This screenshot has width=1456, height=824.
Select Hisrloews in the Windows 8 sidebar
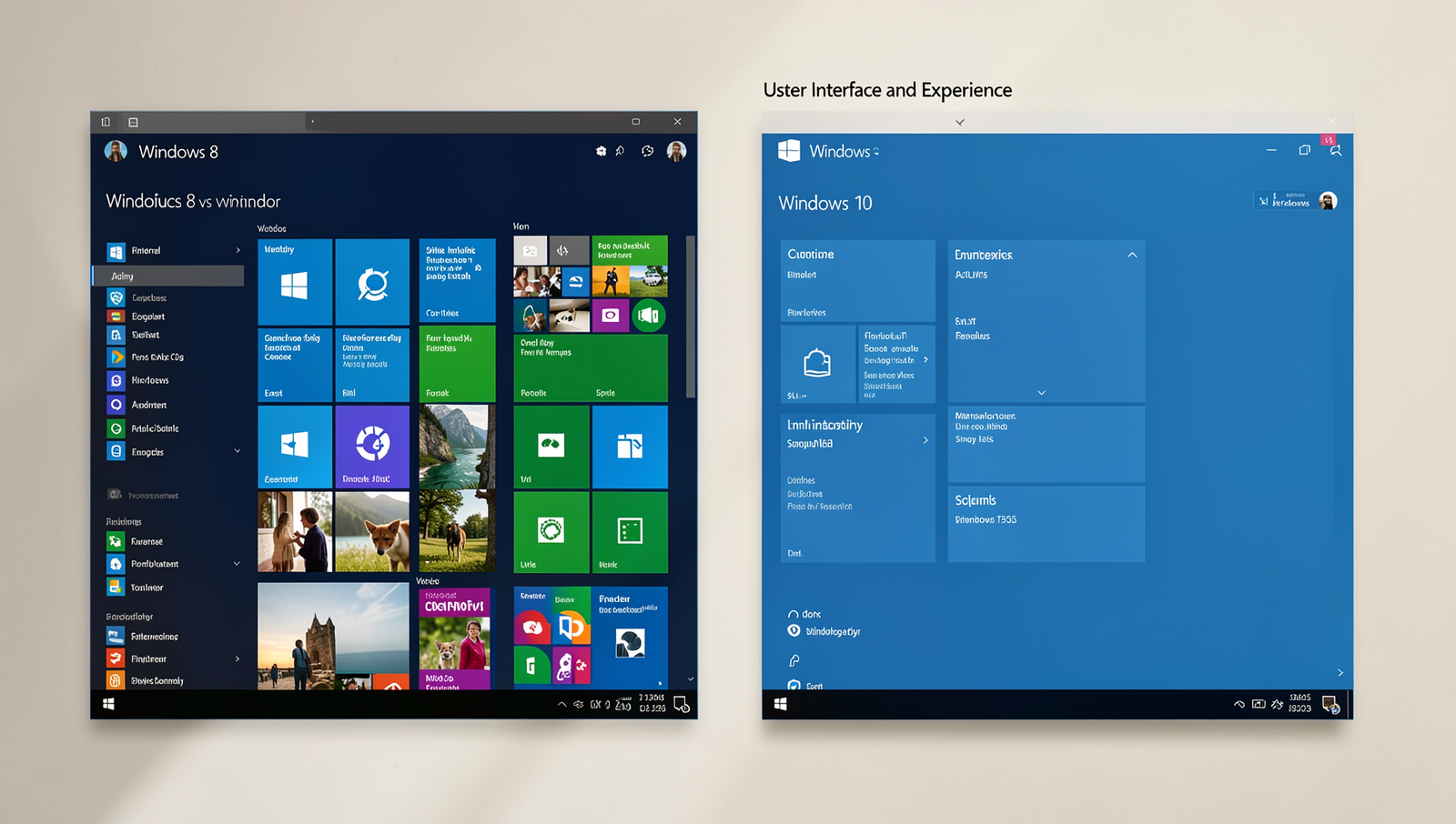point(150,380)
